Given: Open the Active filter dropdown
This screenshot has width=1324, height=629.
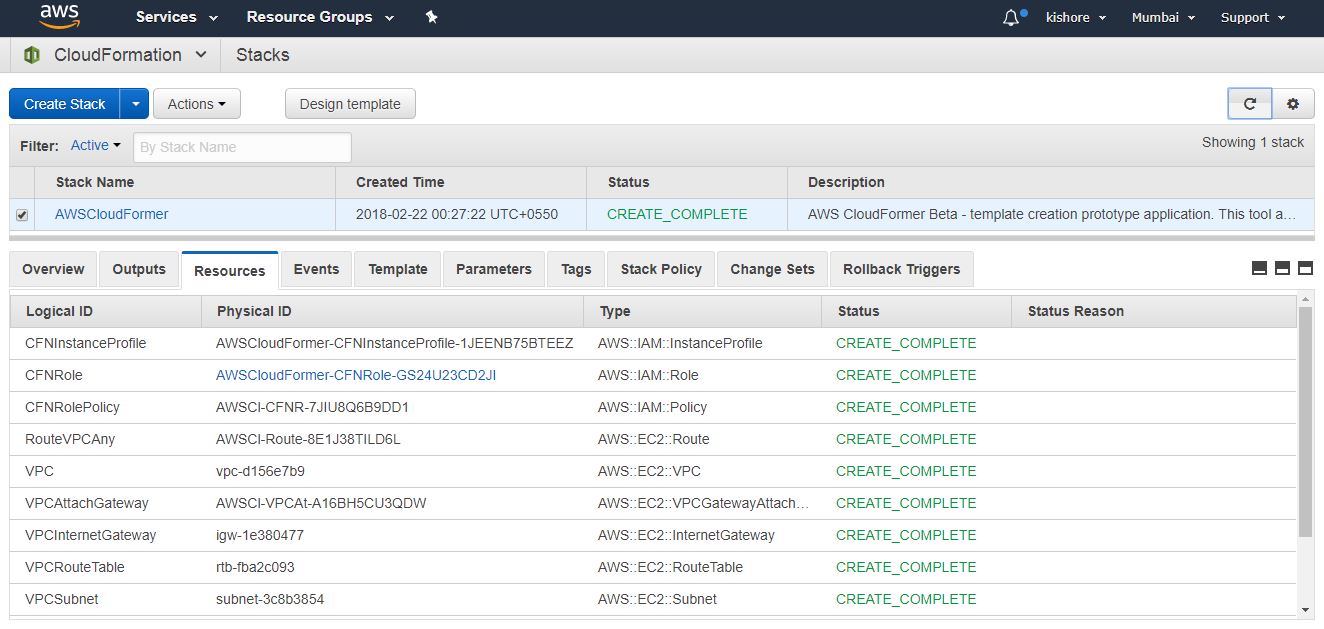Looking at the screenshot, I should [x=95, y=146].
